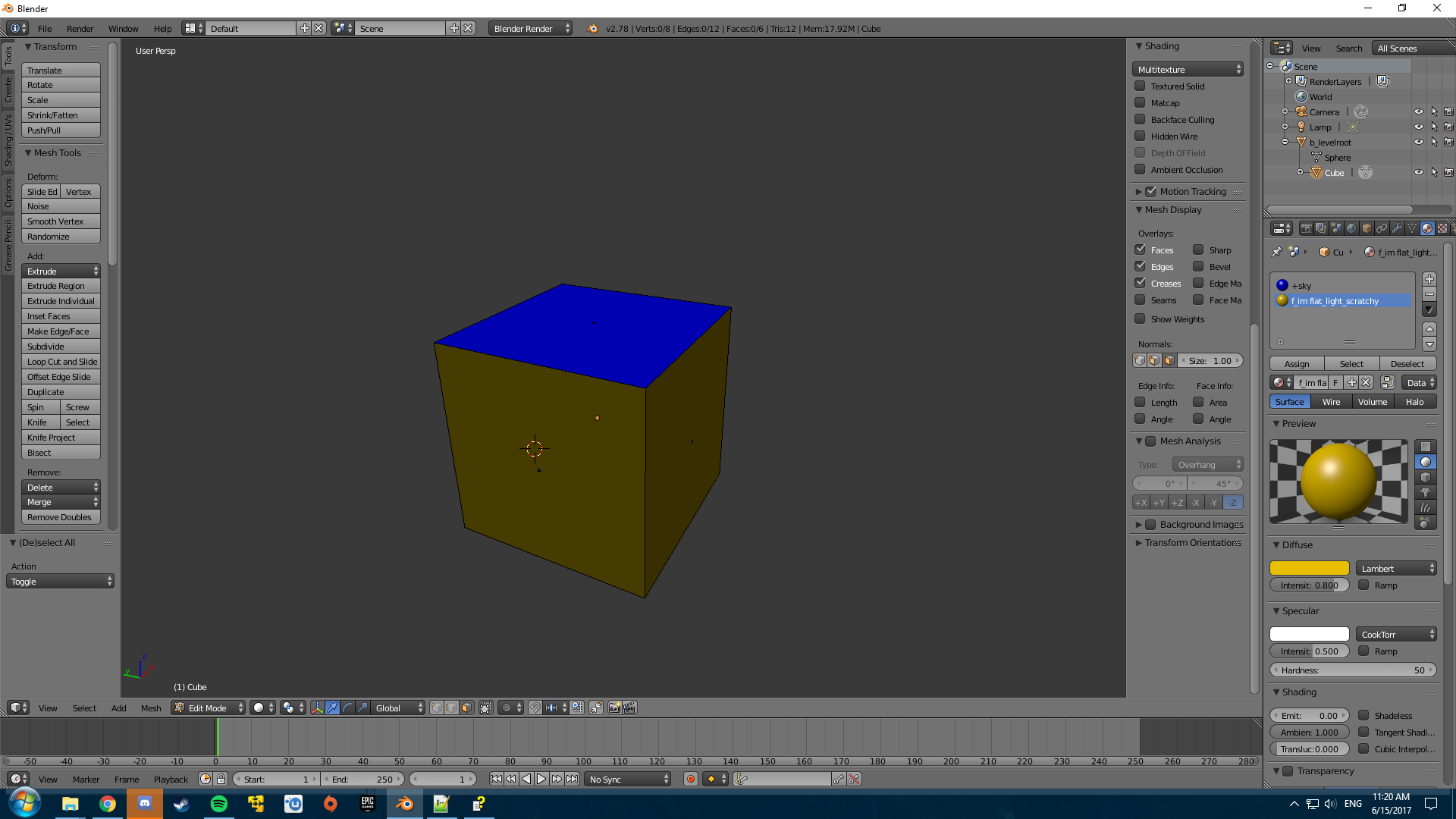This screenshot has height=819, width=1456.
Task: Disable the Creases overlay checkbox
Action: pyautogui.click(x=1140, y=284)
